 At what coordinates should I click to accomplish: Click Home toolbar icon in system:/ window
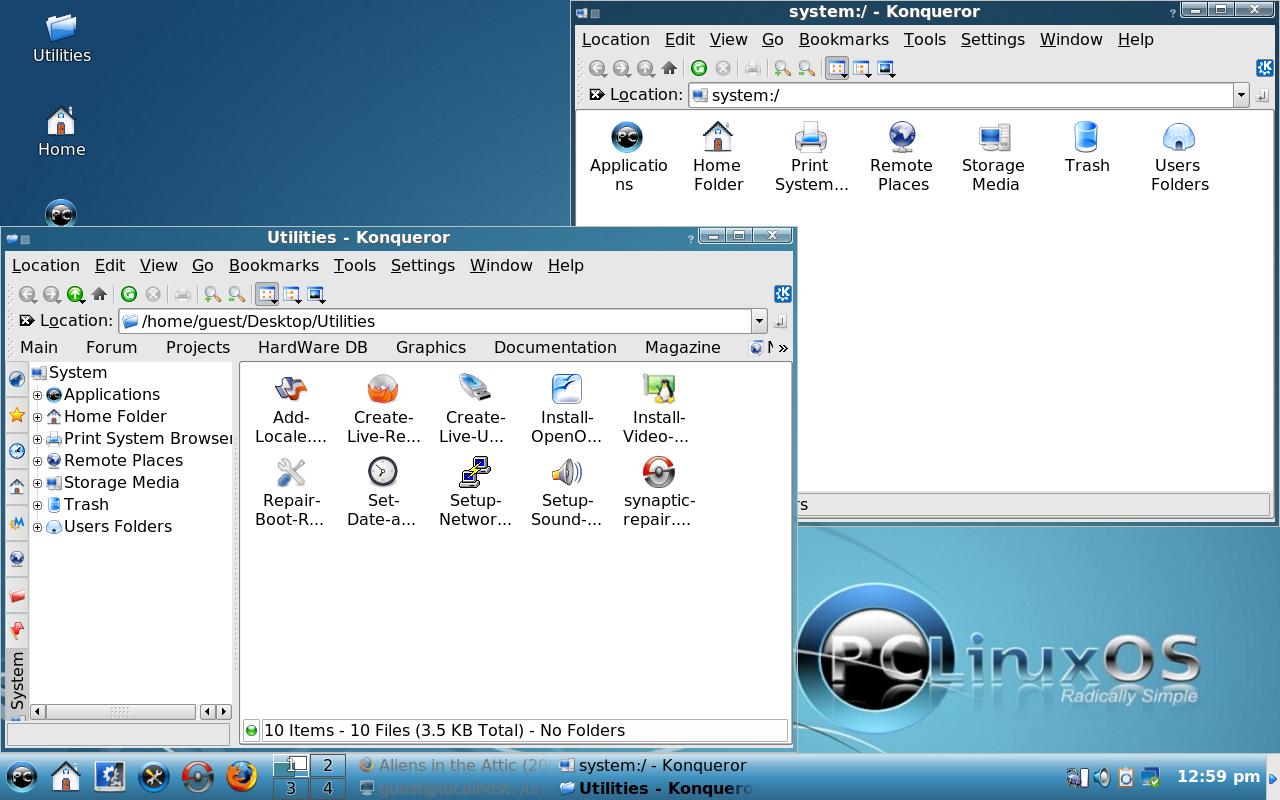click(669, 68)
